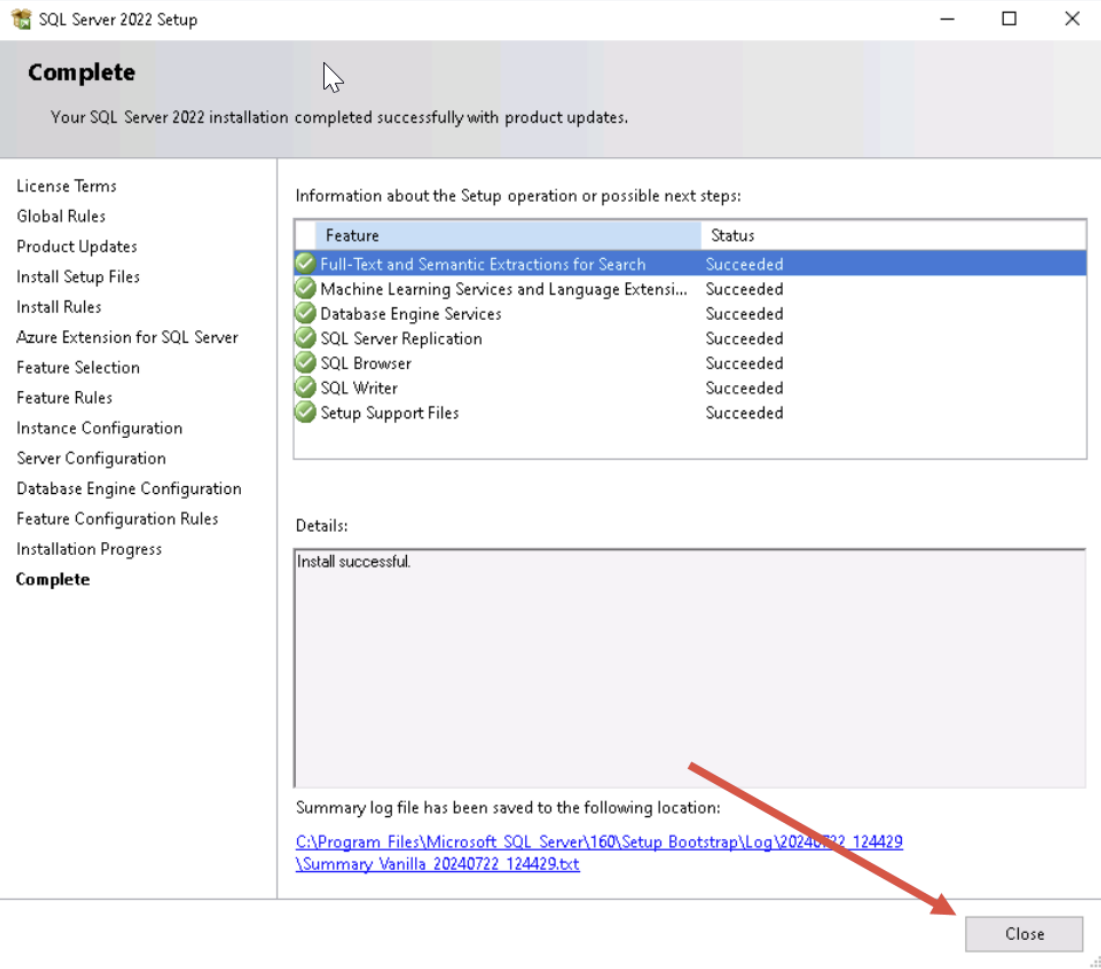Viewport: 1101px width, 969px height.
Task: Click in the Details text box showing Install successful
Action: pyautogui.click(x=690, y=668)
